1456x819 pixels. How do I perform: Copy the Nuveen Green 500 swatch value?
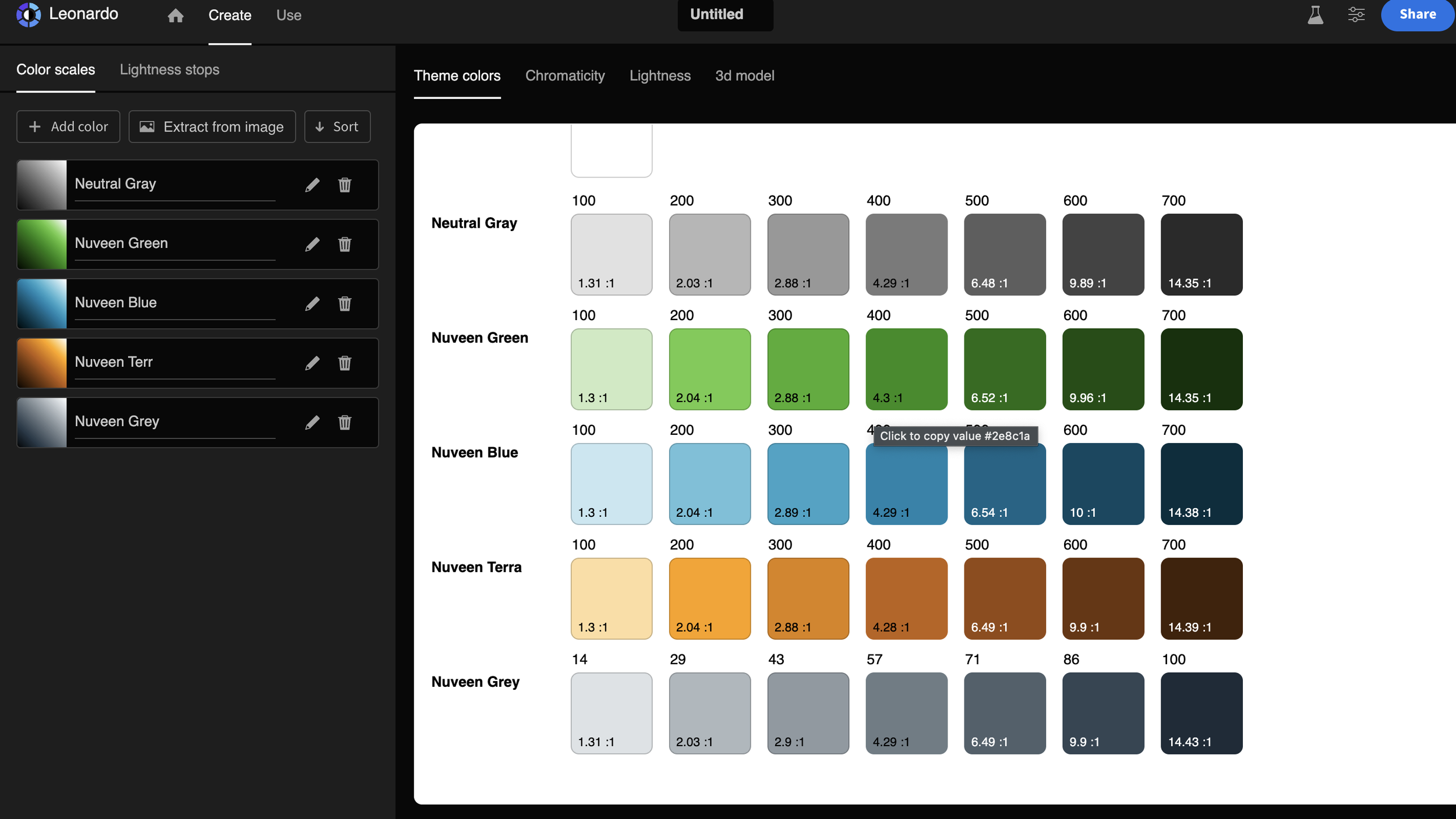click(x=1005, y=369)
